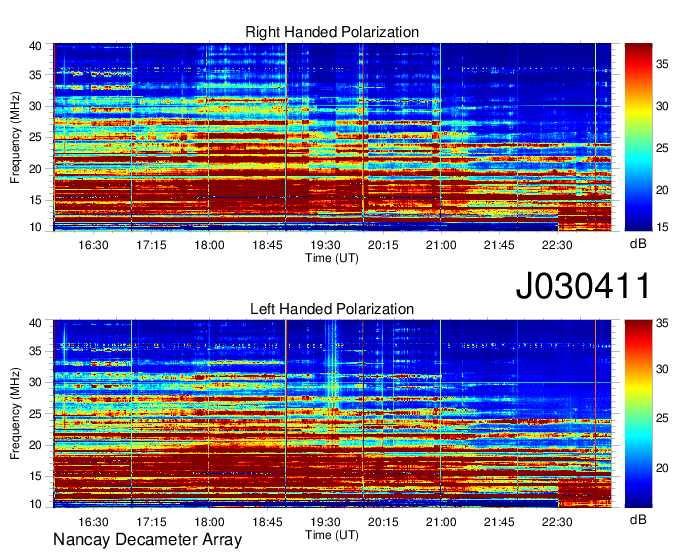Click "Time (UT)" under the right-handed plot
Viewport: 680px width, 552px height.
(332, 258)
